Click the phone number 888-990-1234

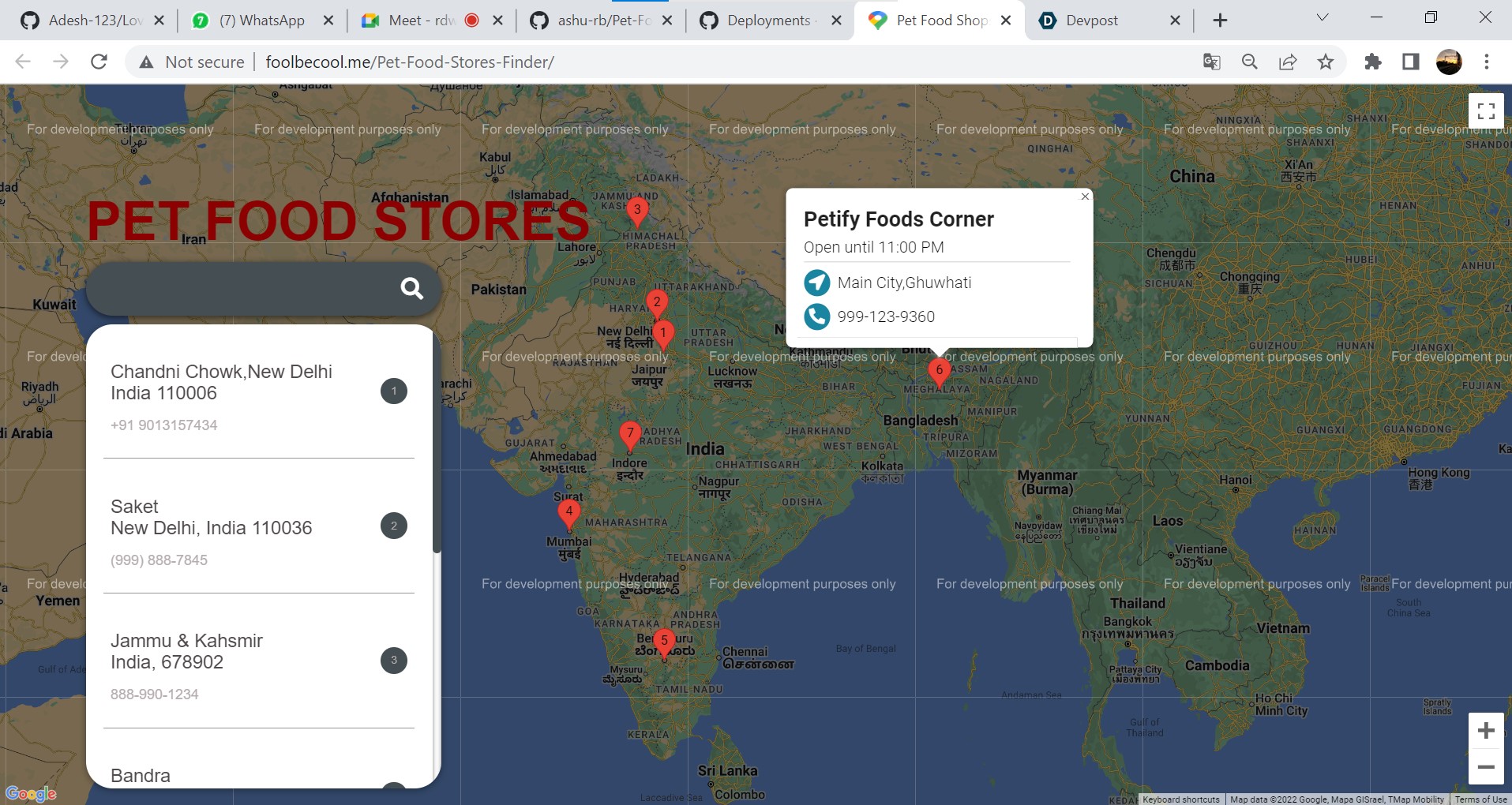(x=155, y=695)
